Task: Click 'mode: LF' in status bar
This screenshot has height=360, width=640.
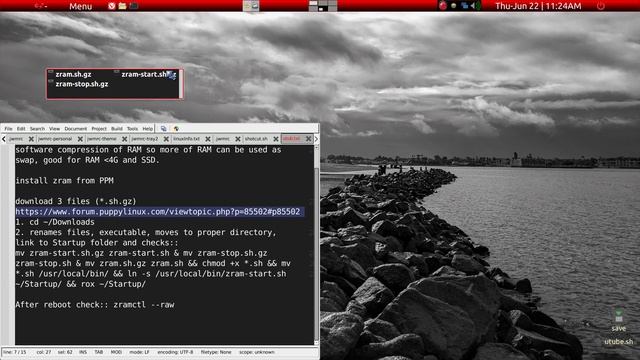Action: (140, 352)
